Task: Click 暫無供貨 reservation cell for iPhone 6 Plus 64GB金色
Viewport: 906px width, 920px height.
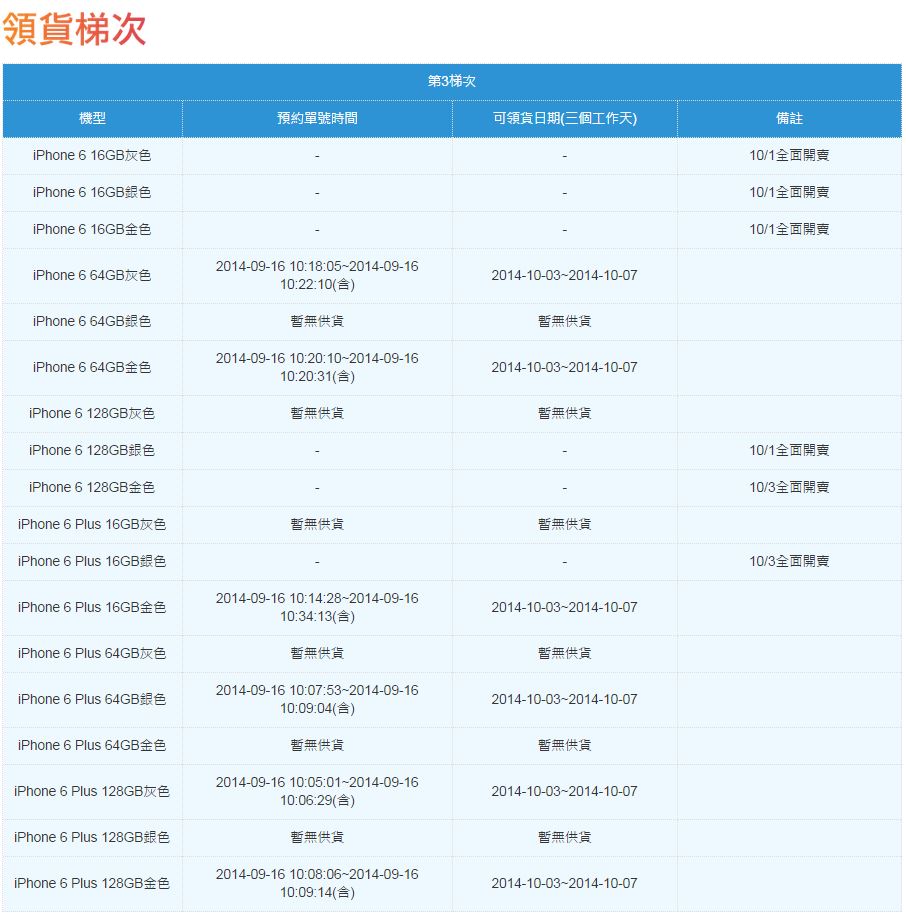Action: [x=317, y=746]
